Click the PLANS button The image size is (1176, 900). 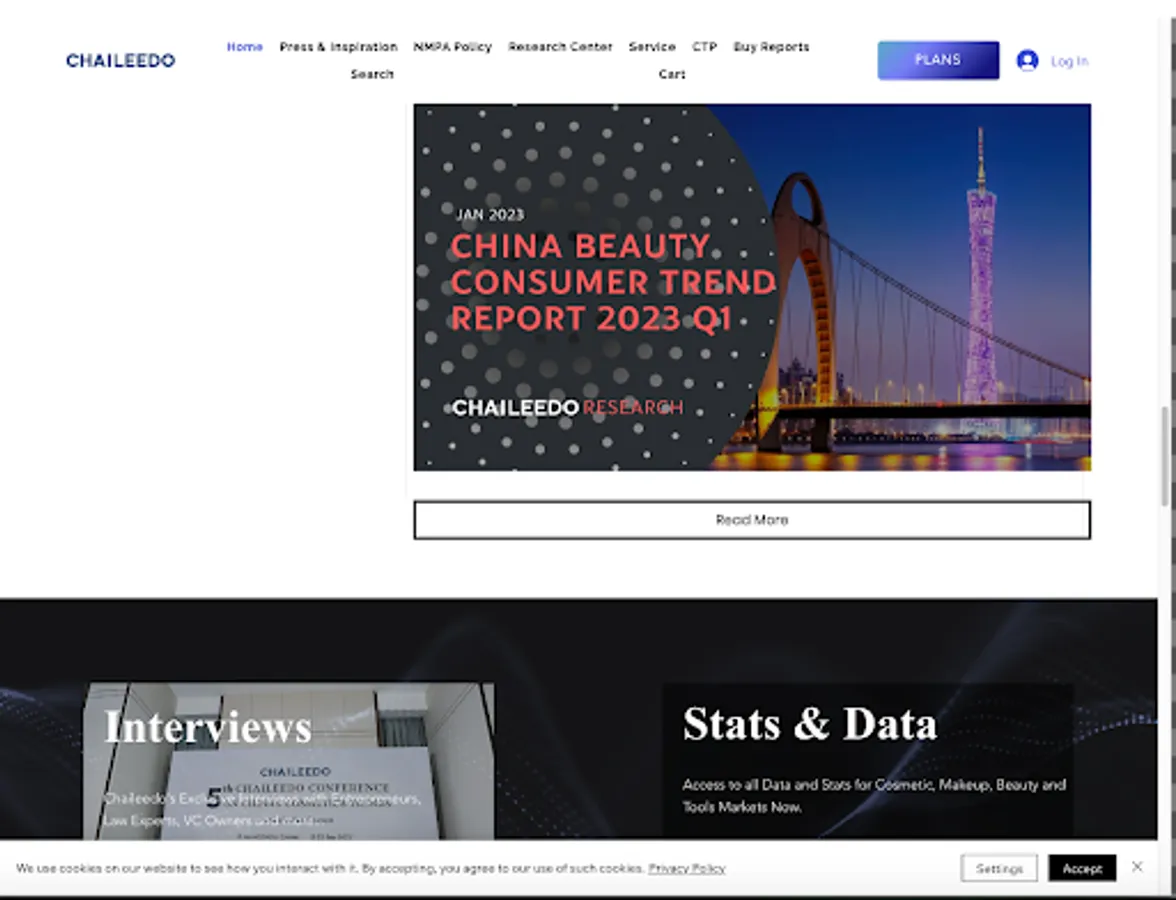938,60
